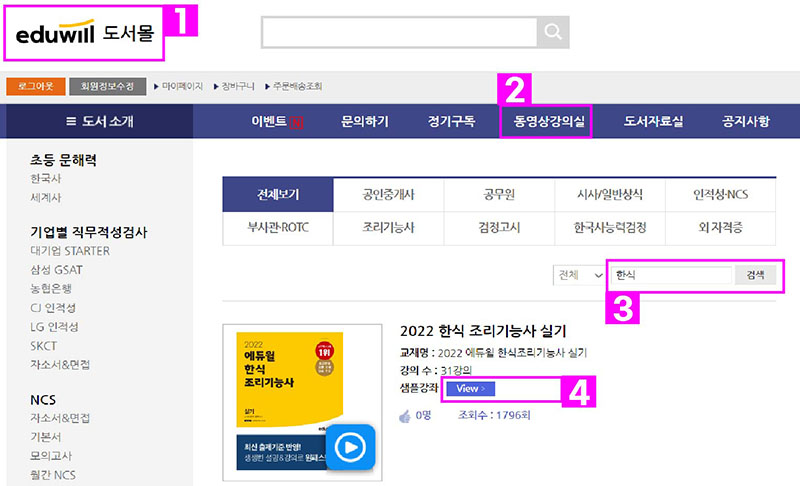The image size is (800, 486).
Task: Open 한국사 in the sidebar
Action: point(46,178)
